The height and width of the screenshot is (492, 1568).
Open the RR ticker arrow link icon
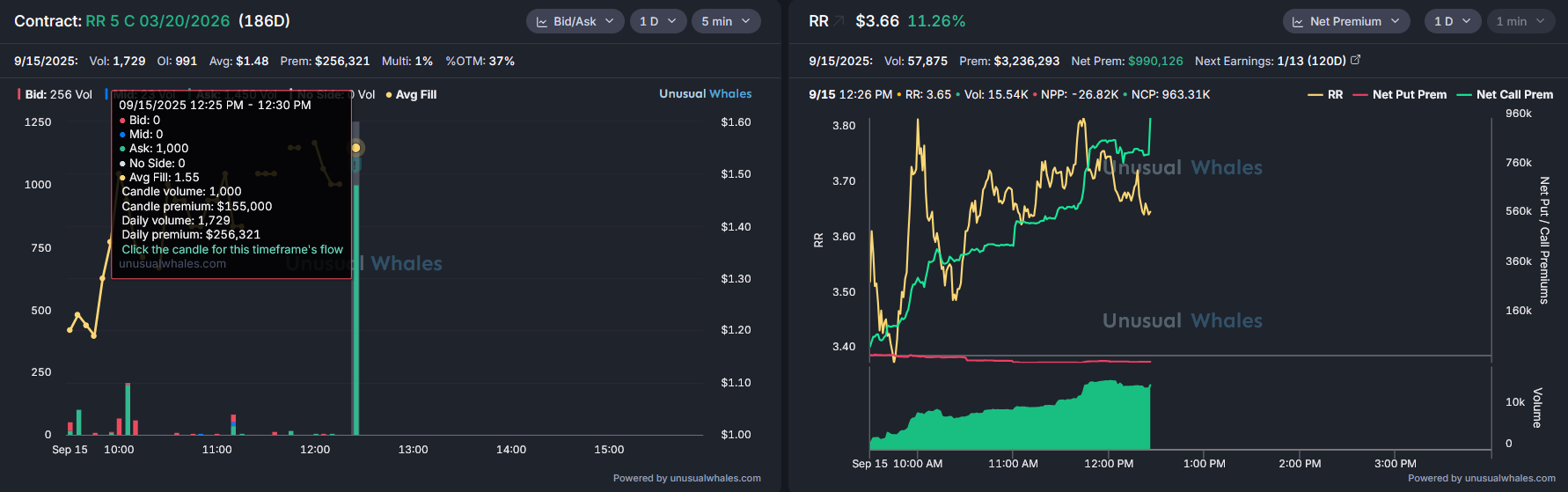pos(839,20)
